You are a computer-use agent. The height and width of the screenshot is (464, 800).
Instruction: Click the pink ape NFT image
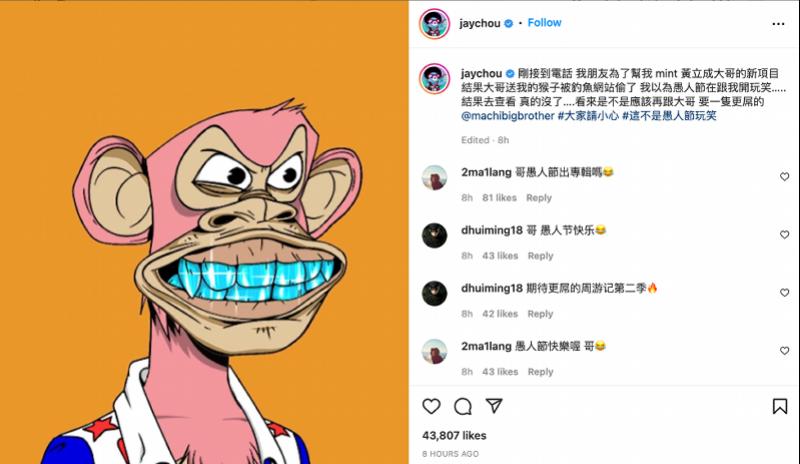tap(204, 232)
